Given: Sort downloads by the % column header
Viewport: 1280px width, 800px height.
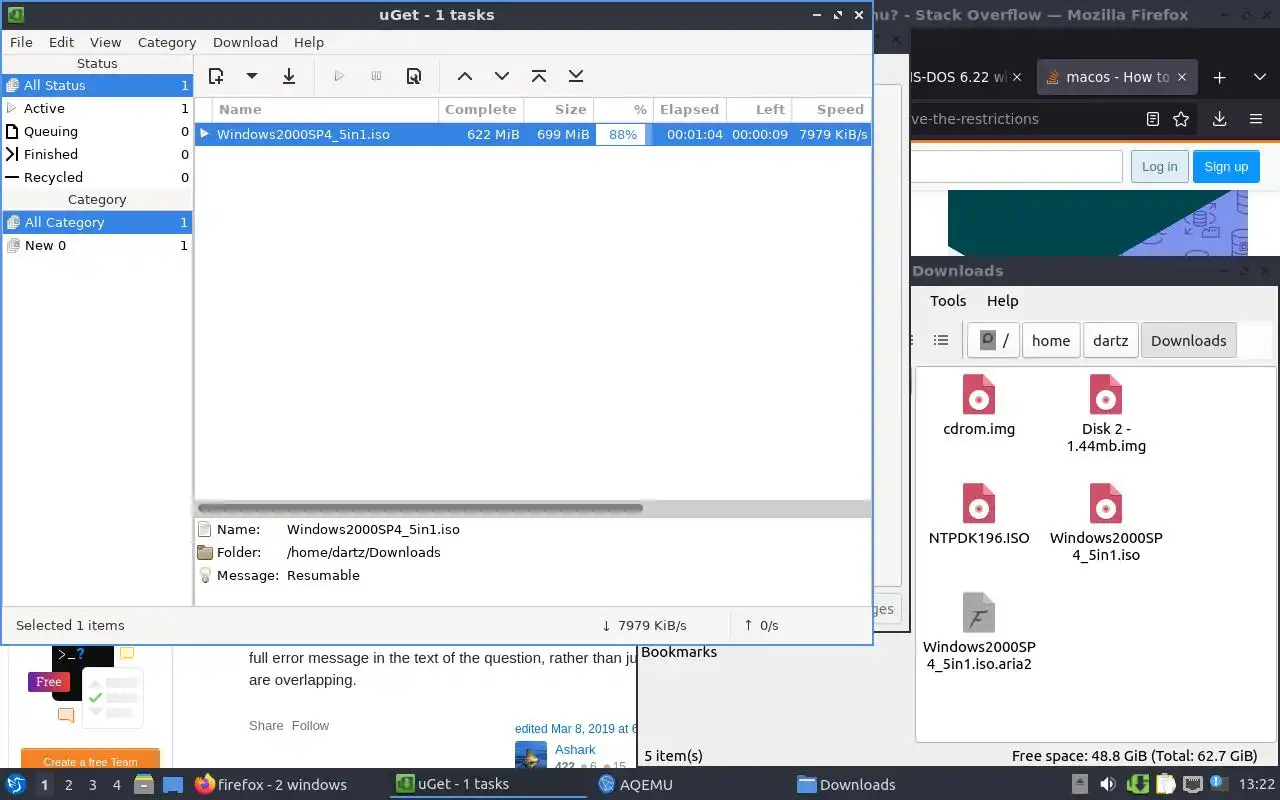Looking at the screenshot, I should click(623, 109).
